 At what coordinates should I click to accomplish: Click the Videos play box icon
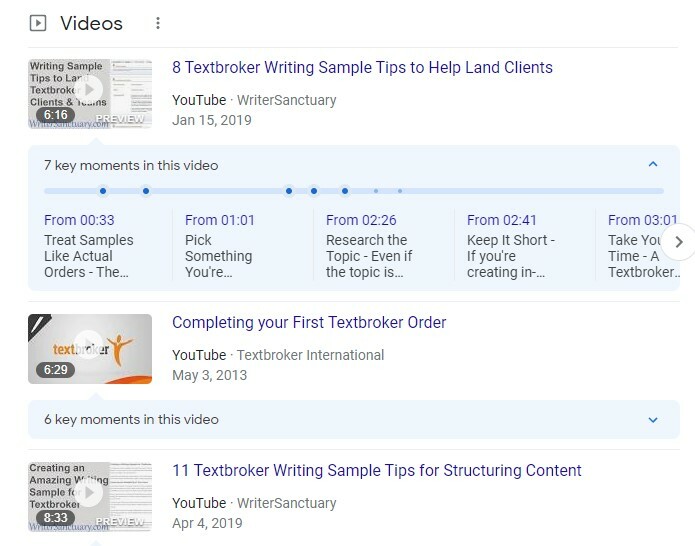[x=38, y=23]
